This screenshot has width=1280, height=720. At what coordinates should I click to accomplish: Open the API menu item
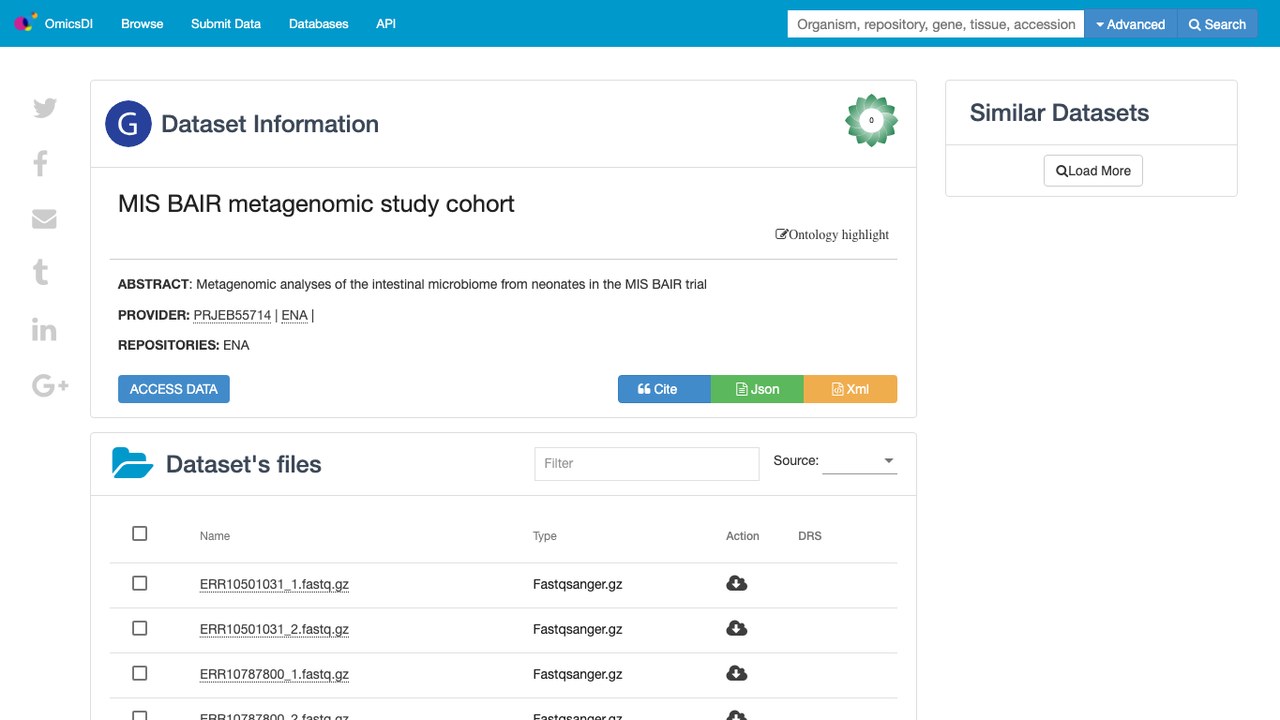pyautogui.click(x=386, y=24)
